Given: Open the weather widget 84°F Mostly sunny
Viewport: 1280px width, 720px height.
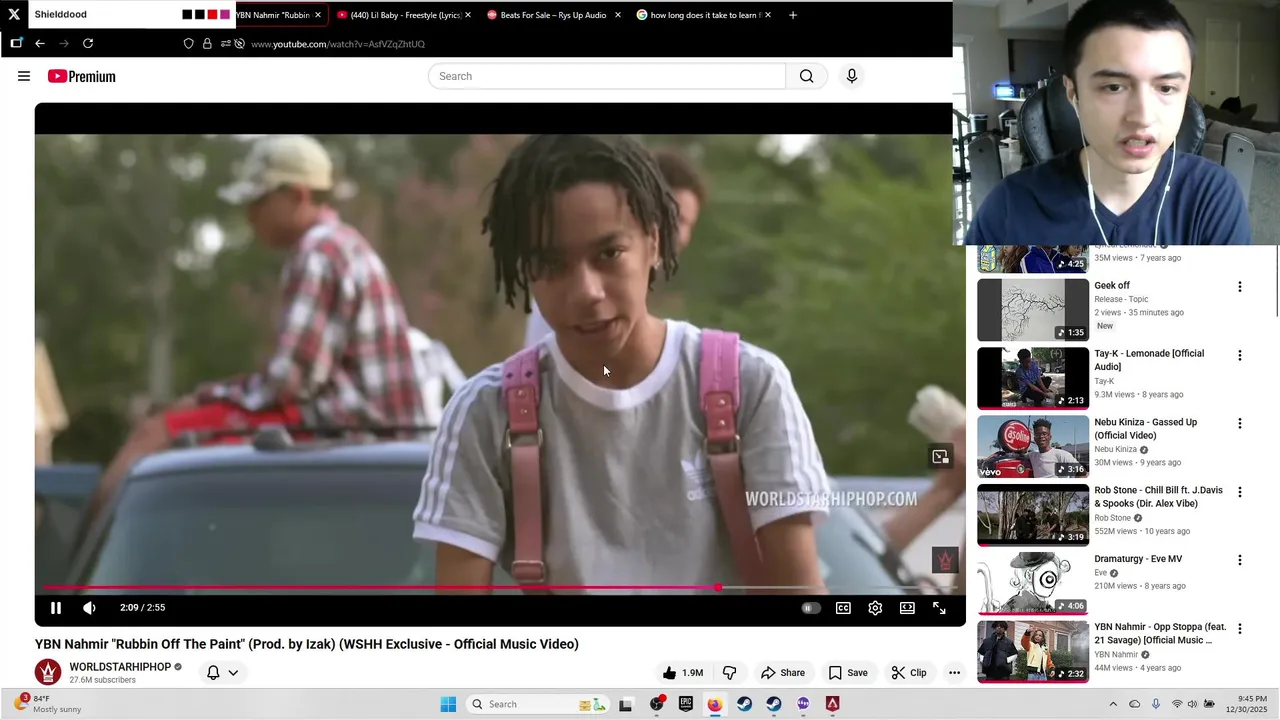Looking at the screenshot, I should (45, 704).
